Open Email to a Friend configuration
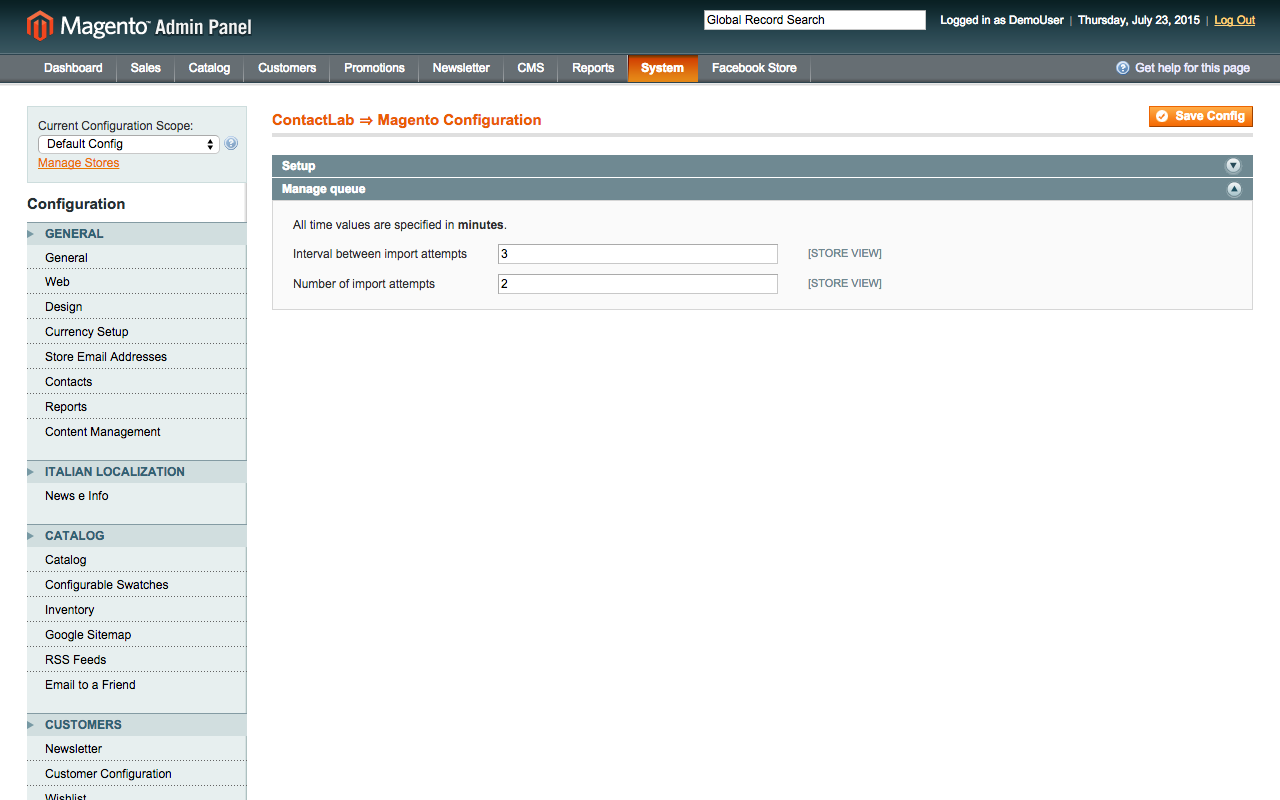The height and width of the screenshot is (800, 1280). [x=136, y=685]
